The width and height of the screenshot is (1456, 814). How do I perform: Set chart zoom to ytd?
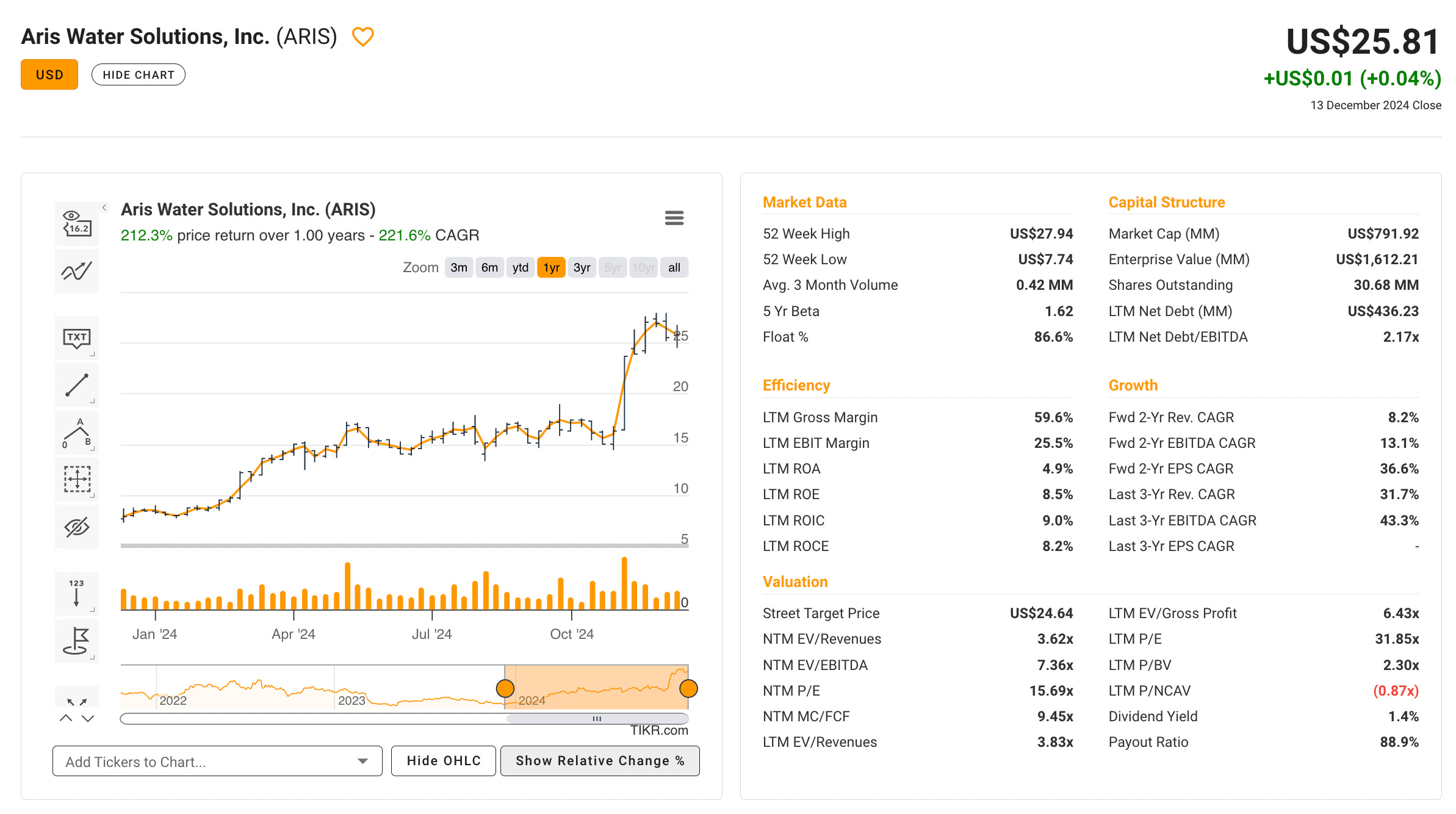coord(521,267)
